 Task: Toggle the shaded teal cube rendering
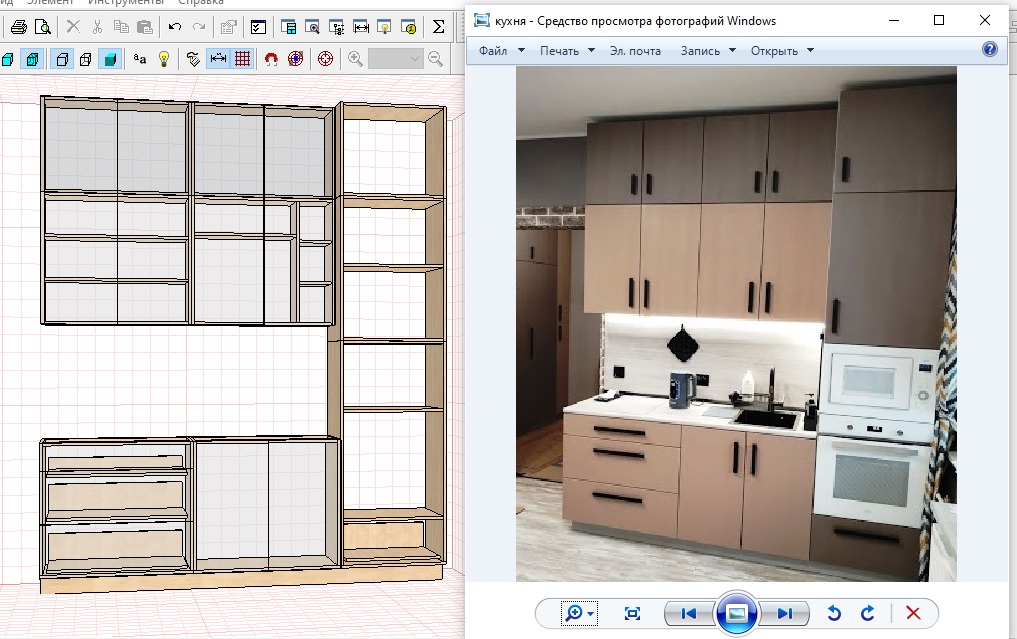click(110, 59)
